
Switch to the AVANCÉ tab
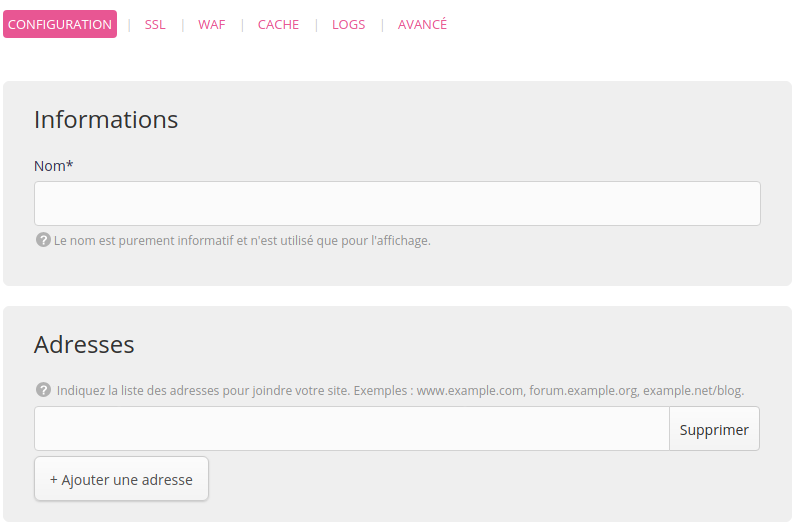pos(422,24)
